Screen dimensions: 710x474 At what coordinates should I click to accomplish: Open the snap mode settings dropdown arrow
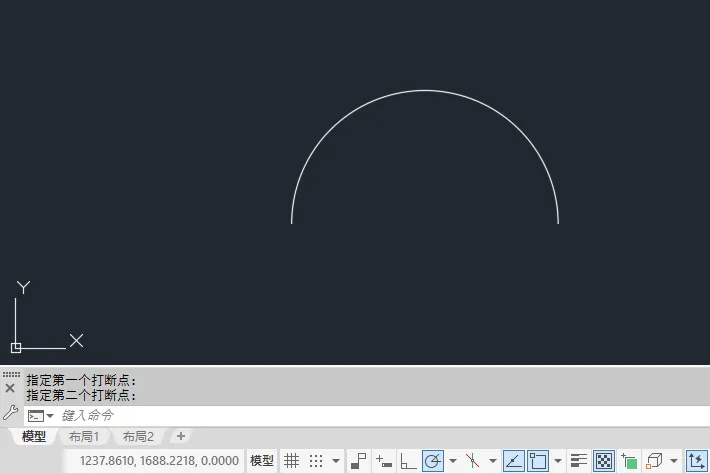point(335,461)
